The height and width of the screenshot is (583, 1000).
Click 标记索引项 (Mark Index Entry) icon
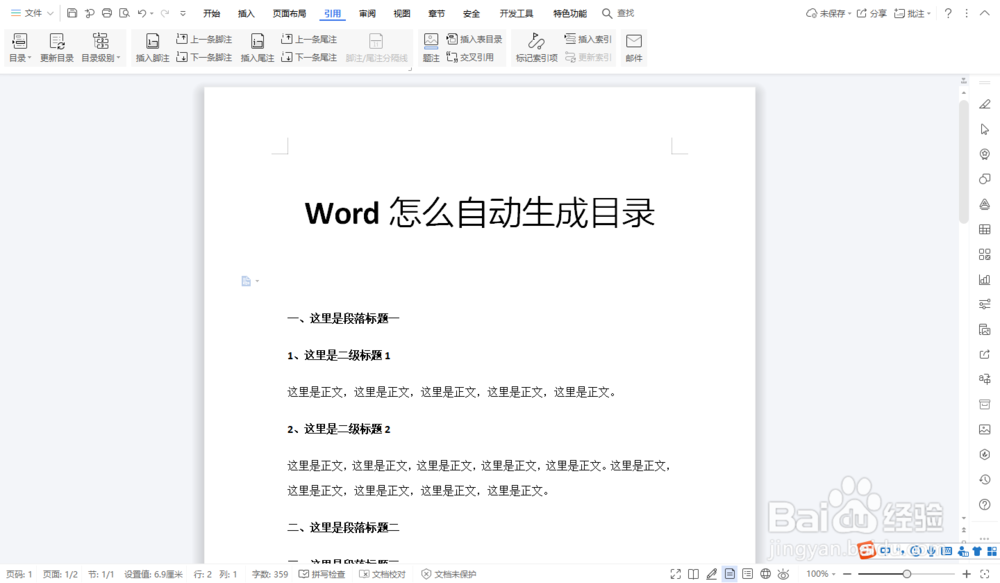536,47
